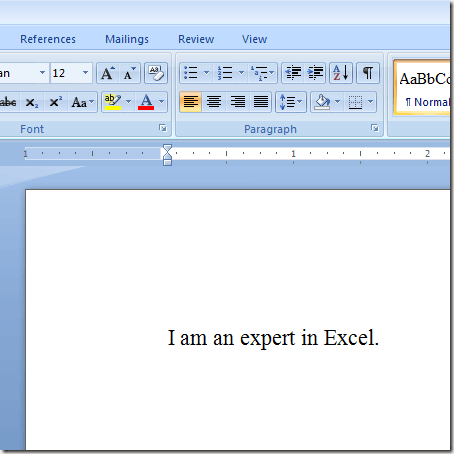Expand the shading color dropdown arrow
The width and height of the screenshot is (454, 454).
(337, 101)
